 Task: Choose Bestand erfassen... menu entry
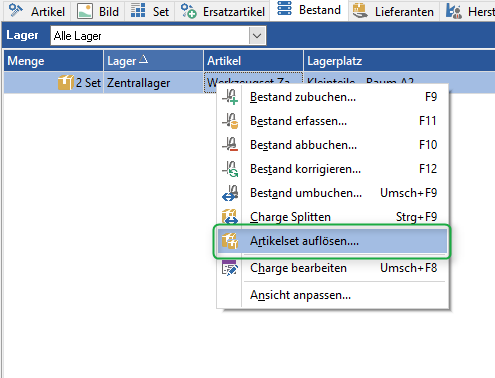click(332, 121)
